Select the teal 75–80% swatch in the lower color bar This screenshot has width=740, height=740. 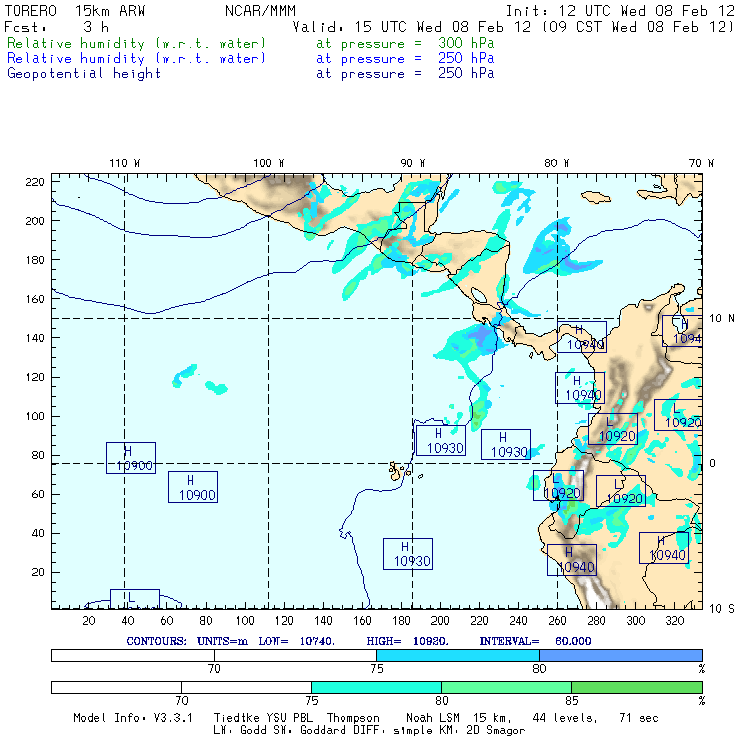point(376,687)
